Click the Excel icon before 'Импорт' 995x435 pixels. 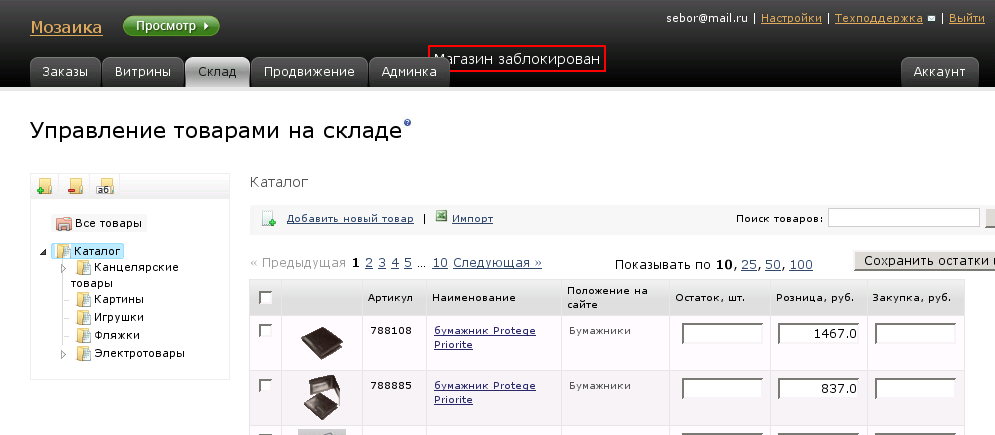(x=441, y=216)
